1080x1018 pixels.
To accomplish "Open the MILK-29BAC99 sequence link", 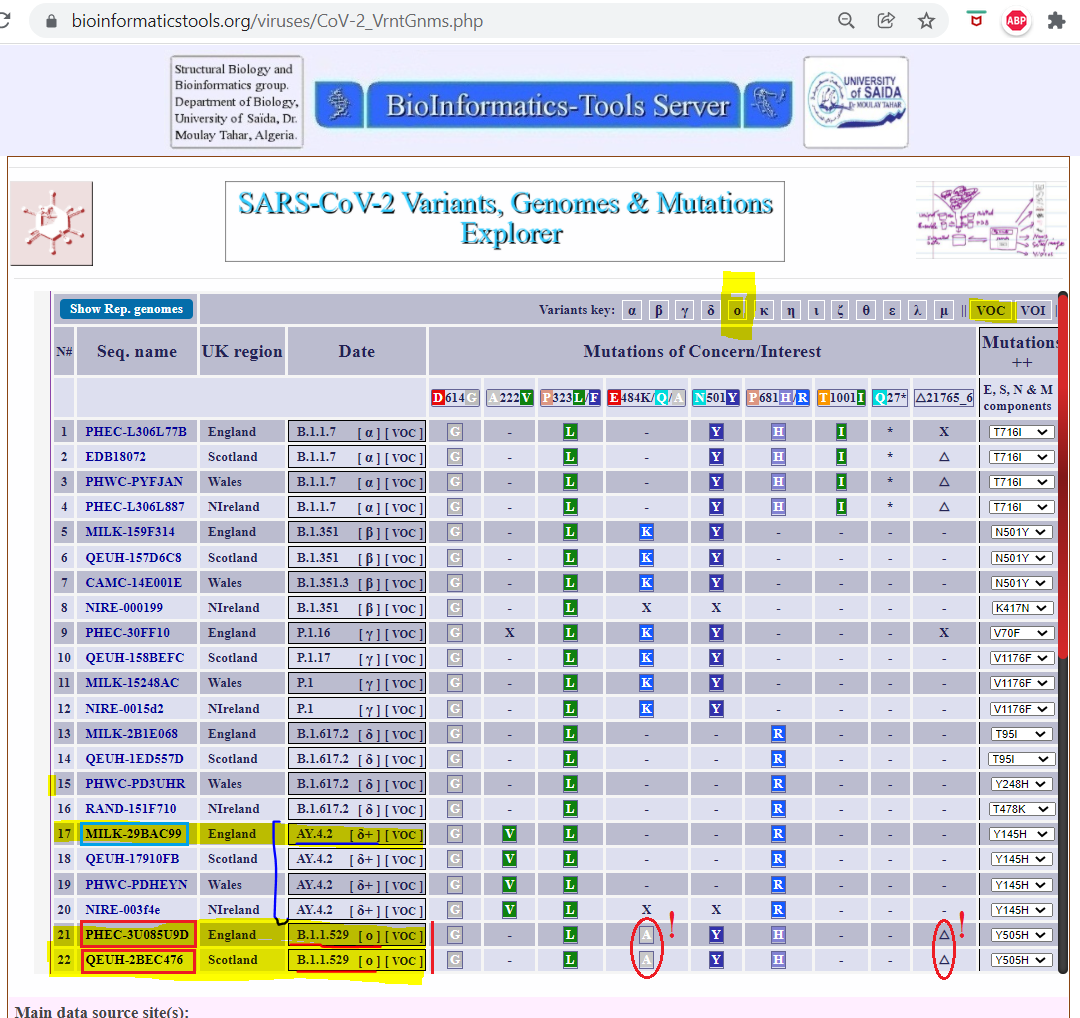I will [x=134, y=834].
